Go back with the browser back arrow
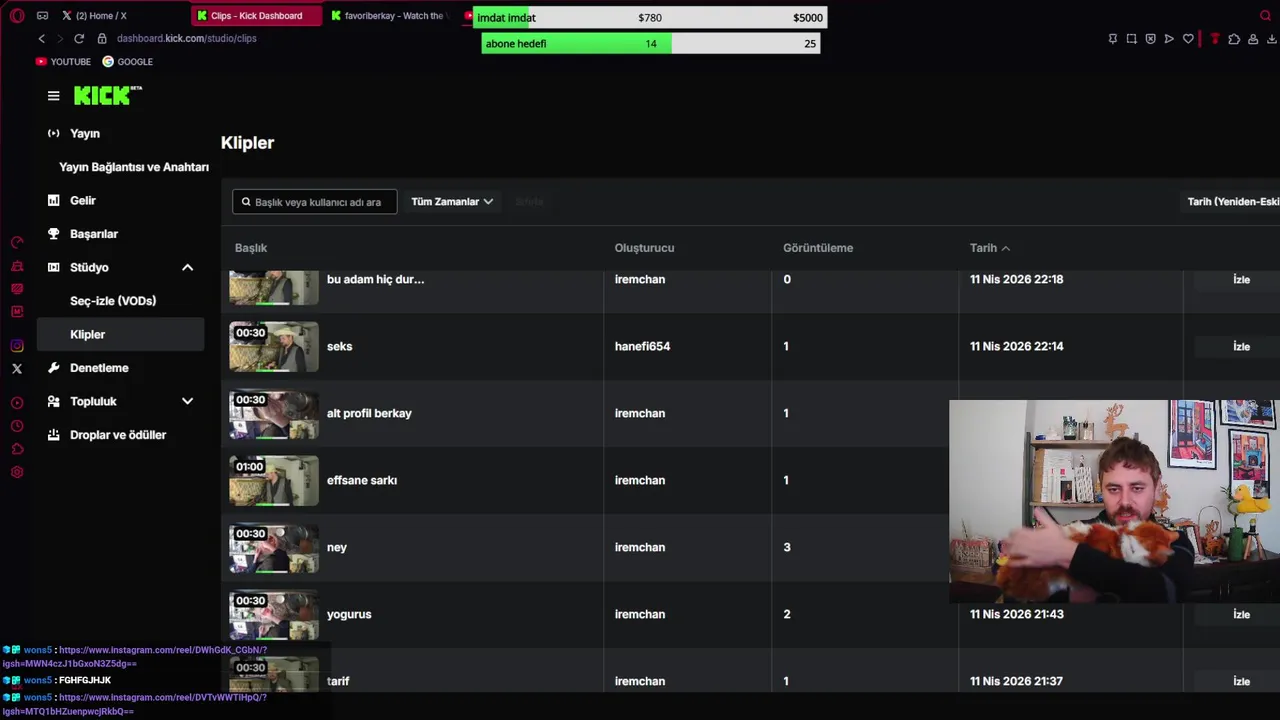The height and width of the screenshot is (720, 1280). [41, 38]
